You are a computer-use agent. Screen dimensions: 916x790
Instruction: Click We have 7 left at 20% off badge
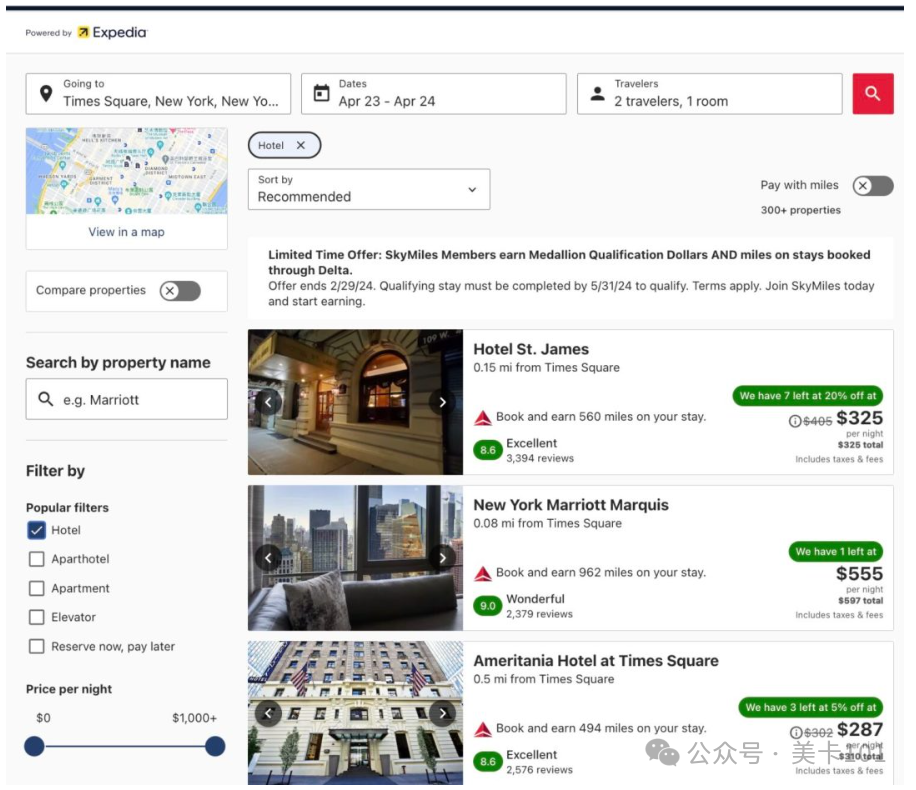tap(808, 396)
